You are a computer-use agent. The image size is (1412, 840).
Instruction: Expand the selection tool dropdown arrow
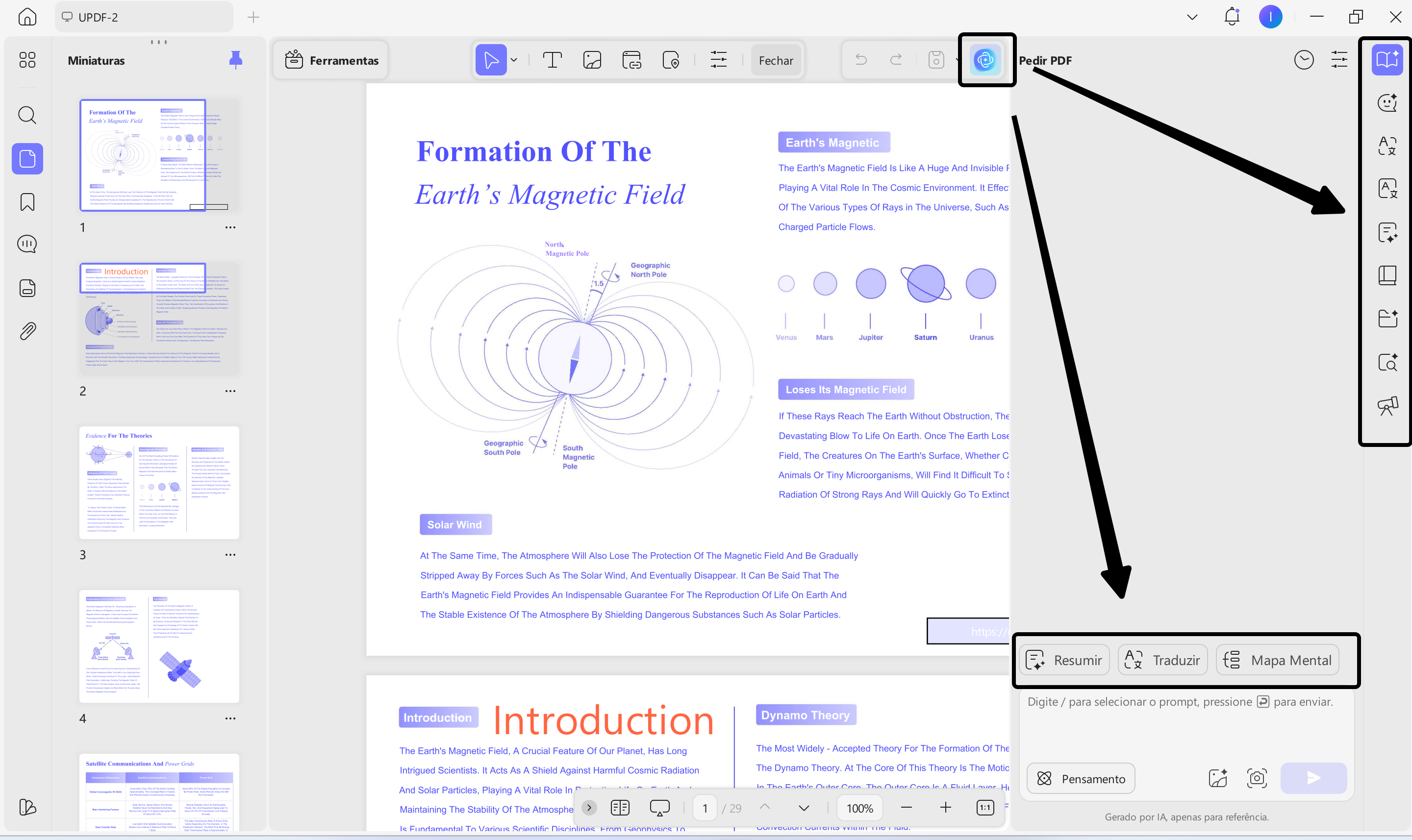[514, 60]
